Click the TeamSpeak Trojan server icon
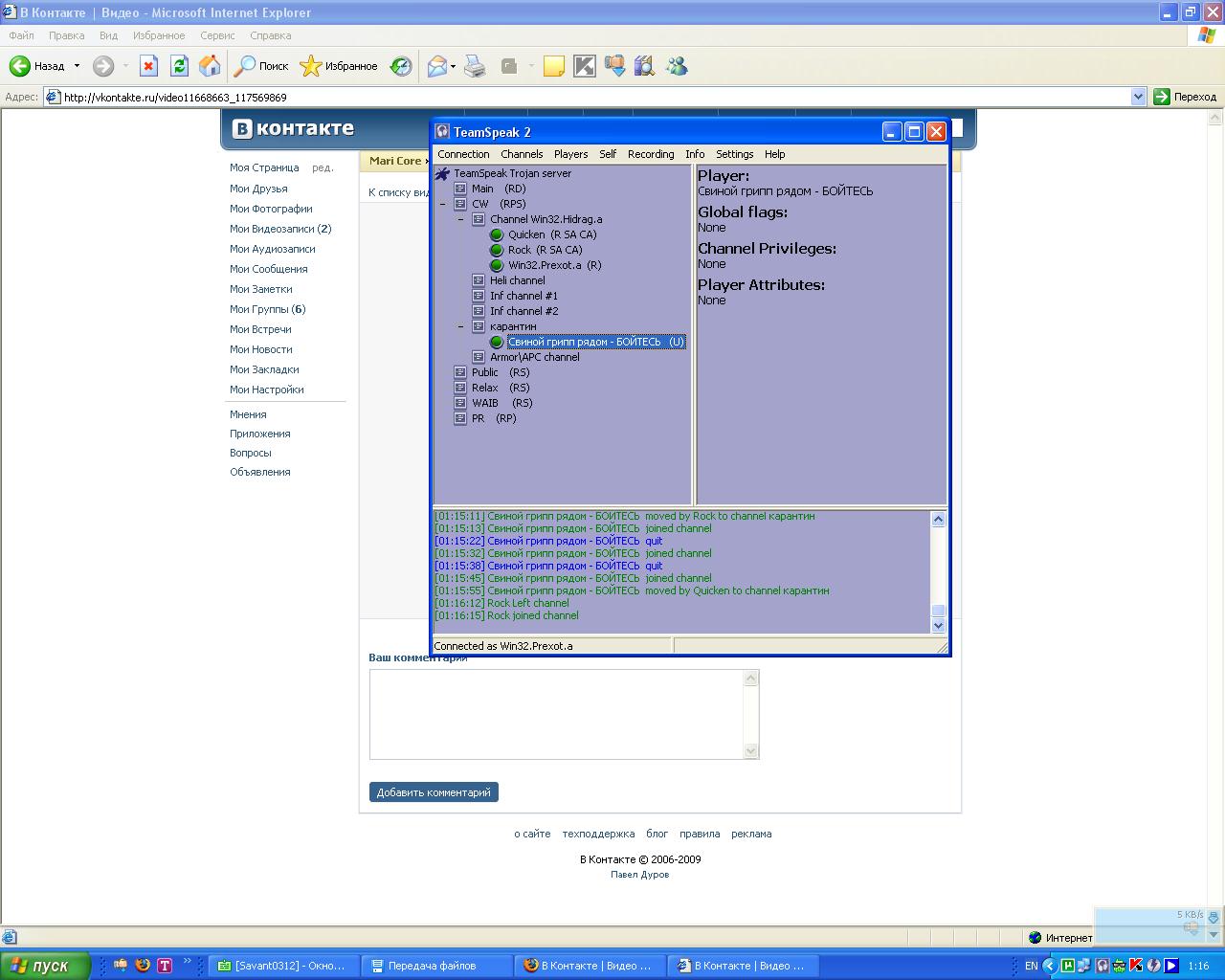 pos(442,173)
